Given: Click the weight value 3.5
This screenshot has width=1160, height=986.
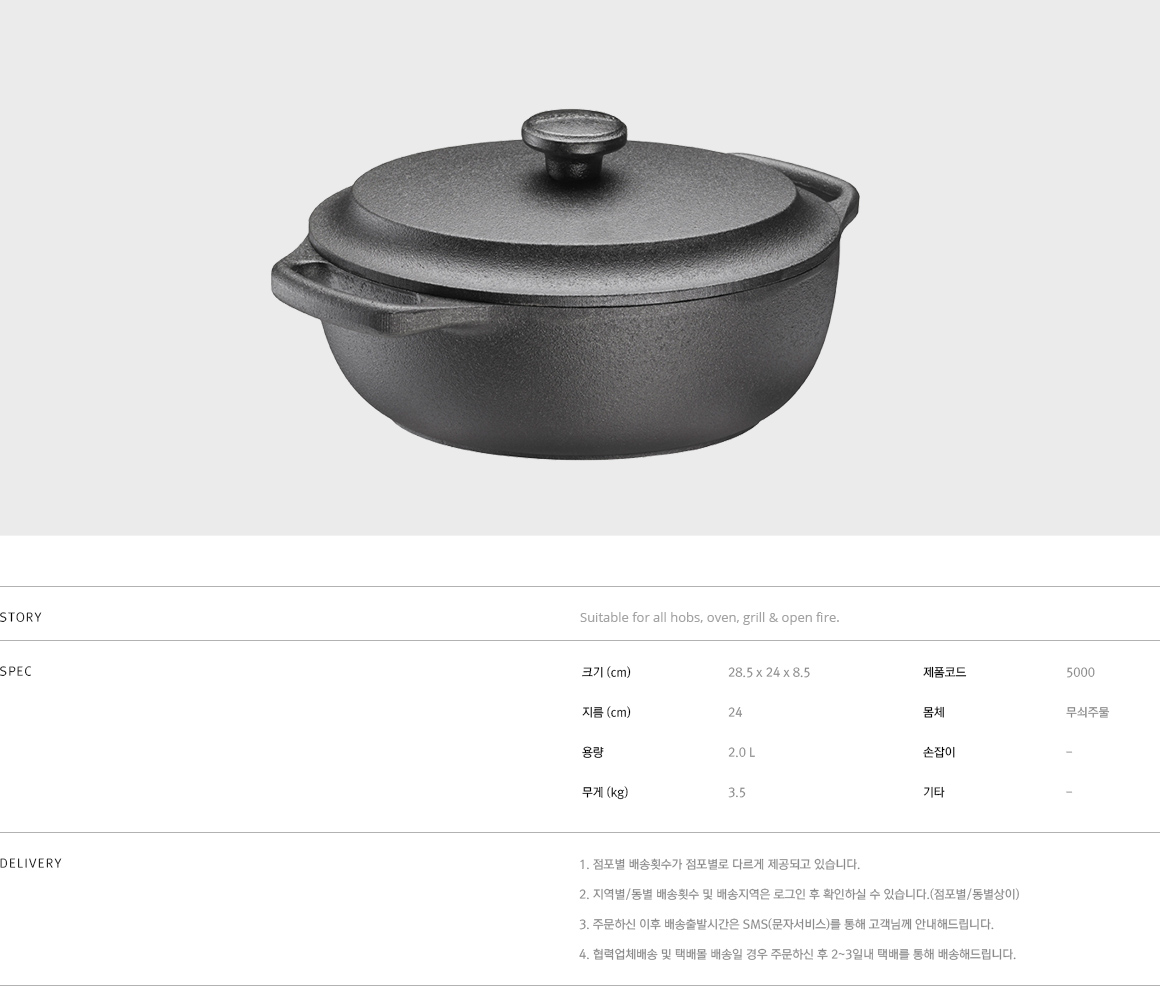Looking at the screenshot, I should pos(737,792).
